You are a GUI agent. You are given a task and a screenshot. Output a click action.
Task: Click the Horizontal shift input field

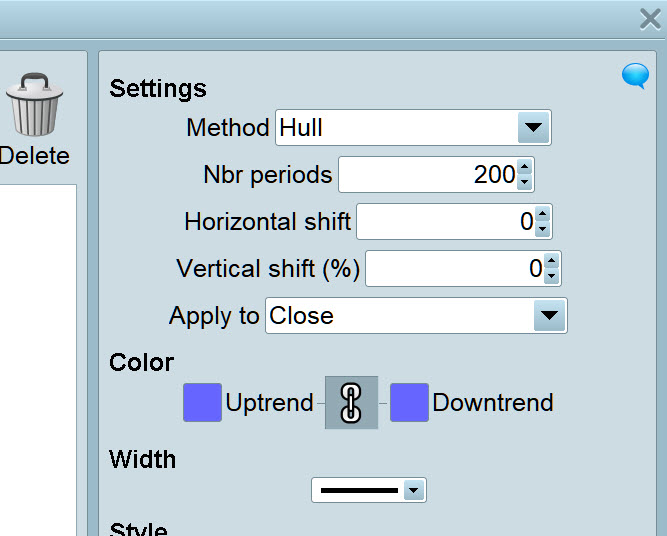pyautogui.click(x=443, y=222)
